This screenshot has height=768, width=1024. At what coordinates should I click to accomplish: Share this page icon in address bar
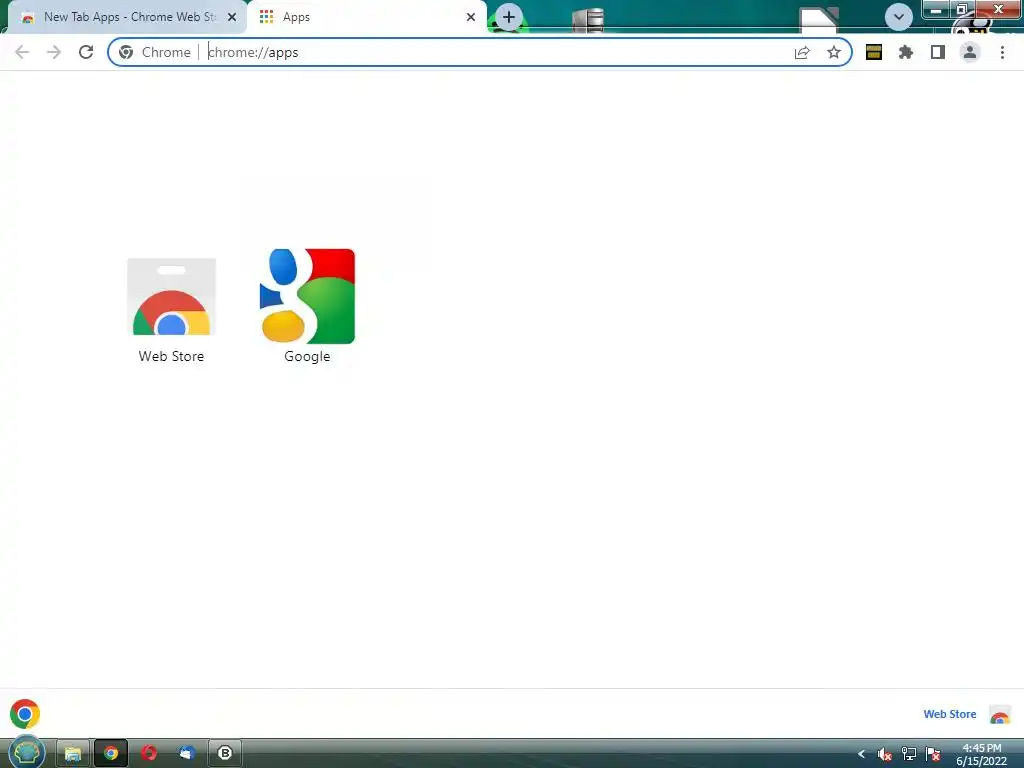click(802, 52)
